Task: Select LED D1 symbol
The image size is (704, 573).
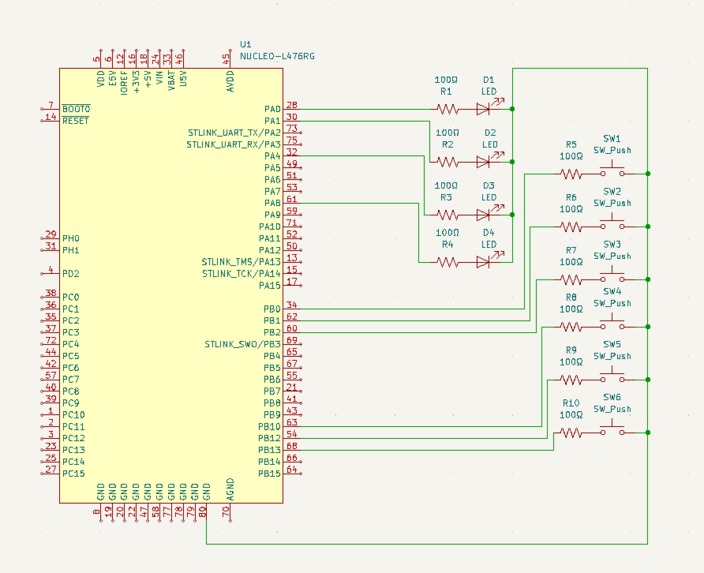Action: click(x=488, y=107)
